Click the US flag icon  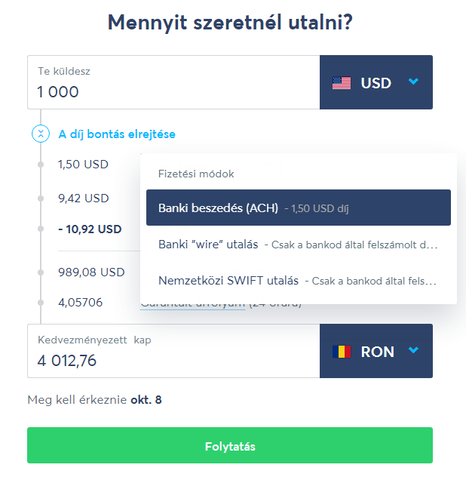pyautogui.click(x=341, y=83)
